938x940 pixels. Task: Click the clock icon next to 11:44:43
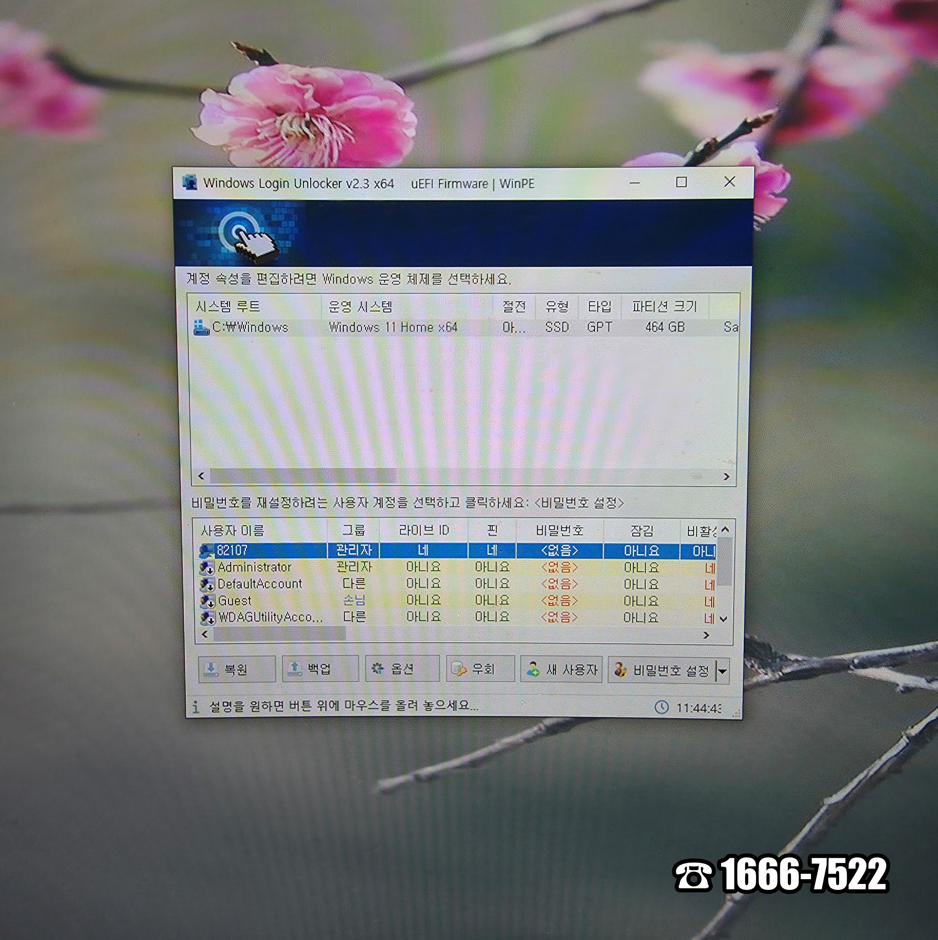pos(661,707)
